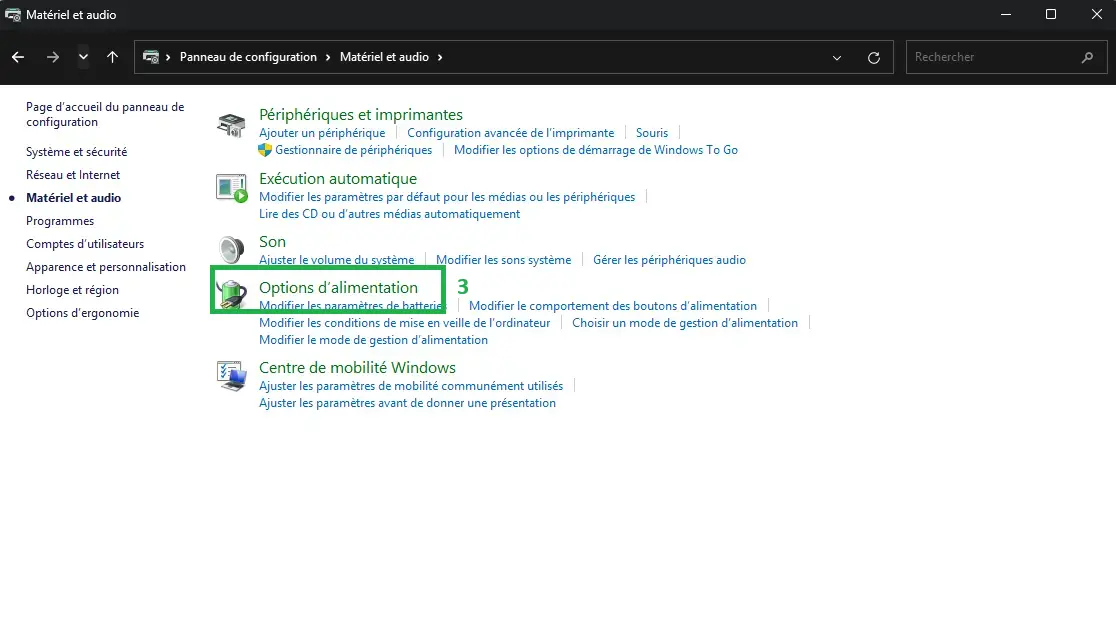
Task: Click the Matériel et audio title bar icon
Action: click(x=13, y=14)
